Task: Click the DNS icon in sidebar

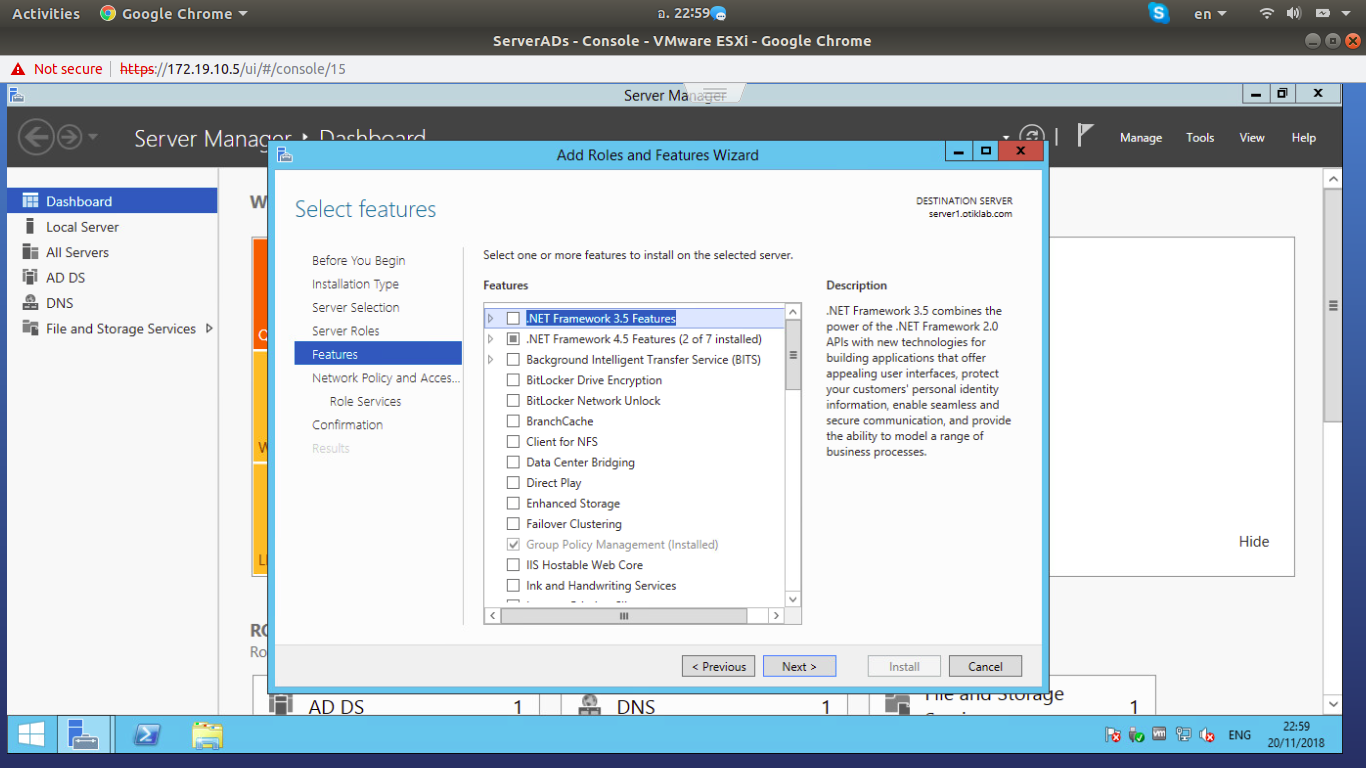Action: tap(30, 303)
